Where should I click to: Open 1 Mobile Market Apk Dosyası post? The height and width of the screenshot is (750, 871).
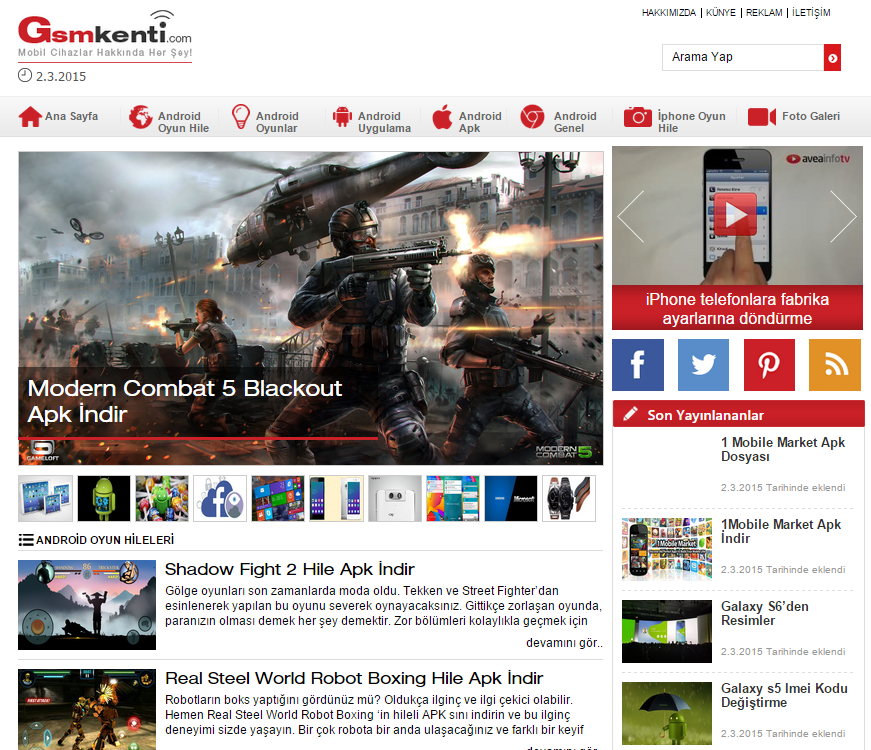(x=783, y=449)
